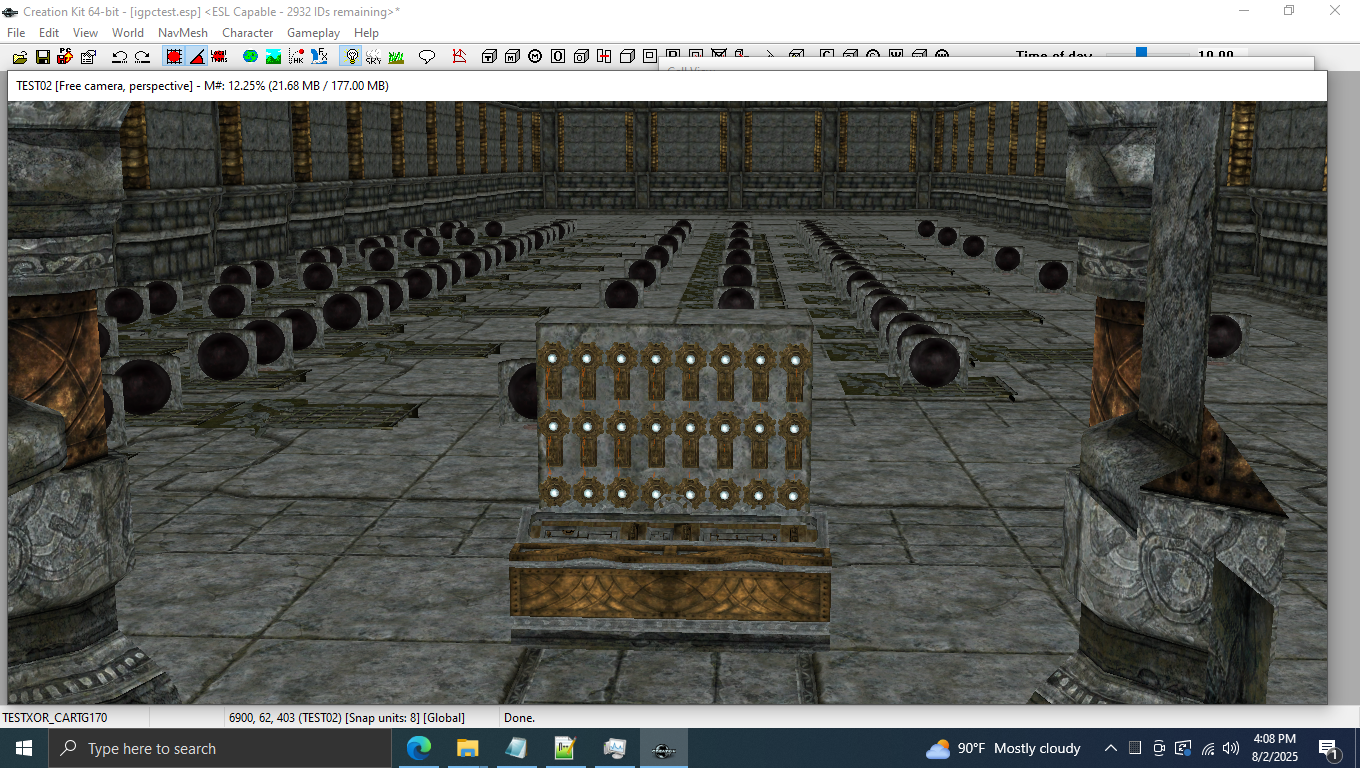Click TESTXOR_CARTG170 in the status bar

click(x=55, y=717)
